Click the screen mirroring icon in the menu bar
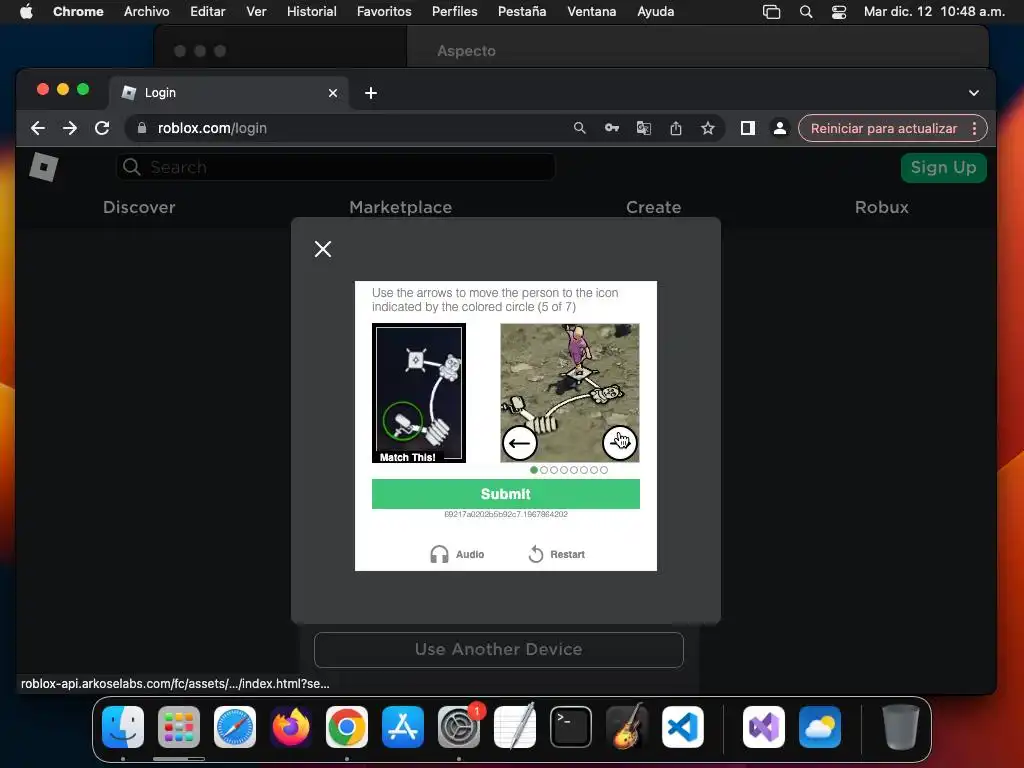 coord(771,12)
